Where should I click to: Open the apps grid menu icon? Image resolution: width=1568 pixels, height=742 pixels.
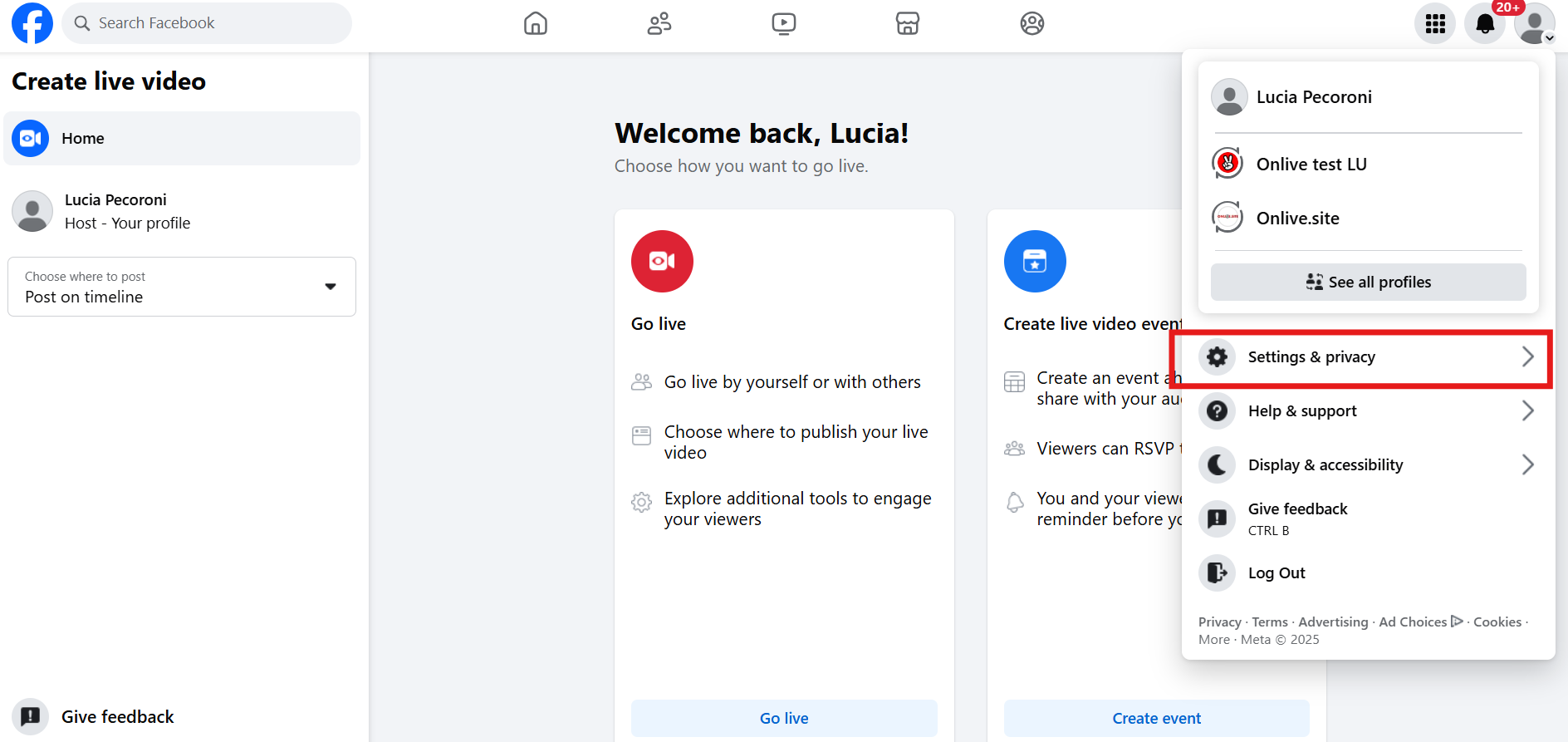pyautogui.click(x=1435, y=23)
